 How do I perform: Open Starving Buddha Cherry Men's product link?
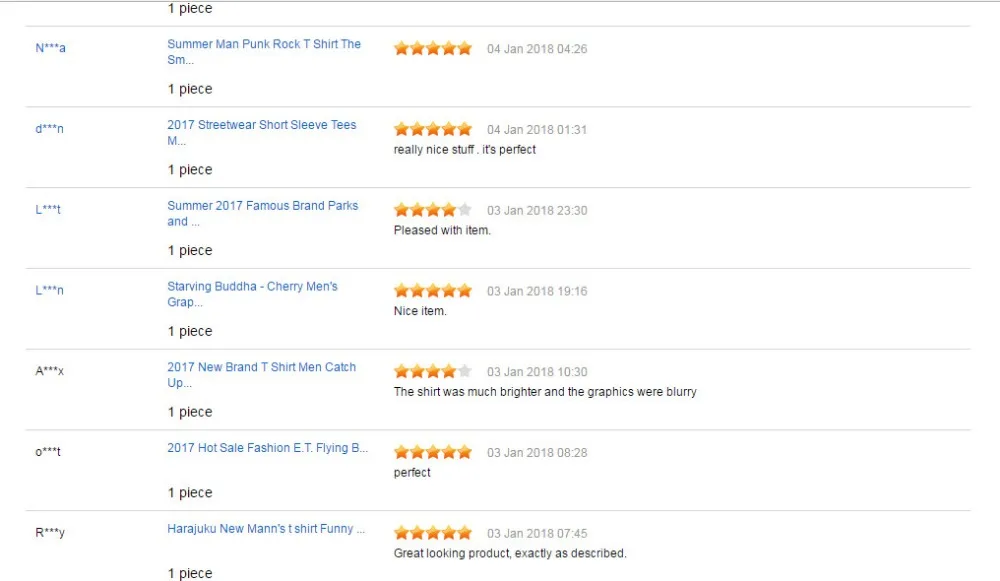(253, 294)
